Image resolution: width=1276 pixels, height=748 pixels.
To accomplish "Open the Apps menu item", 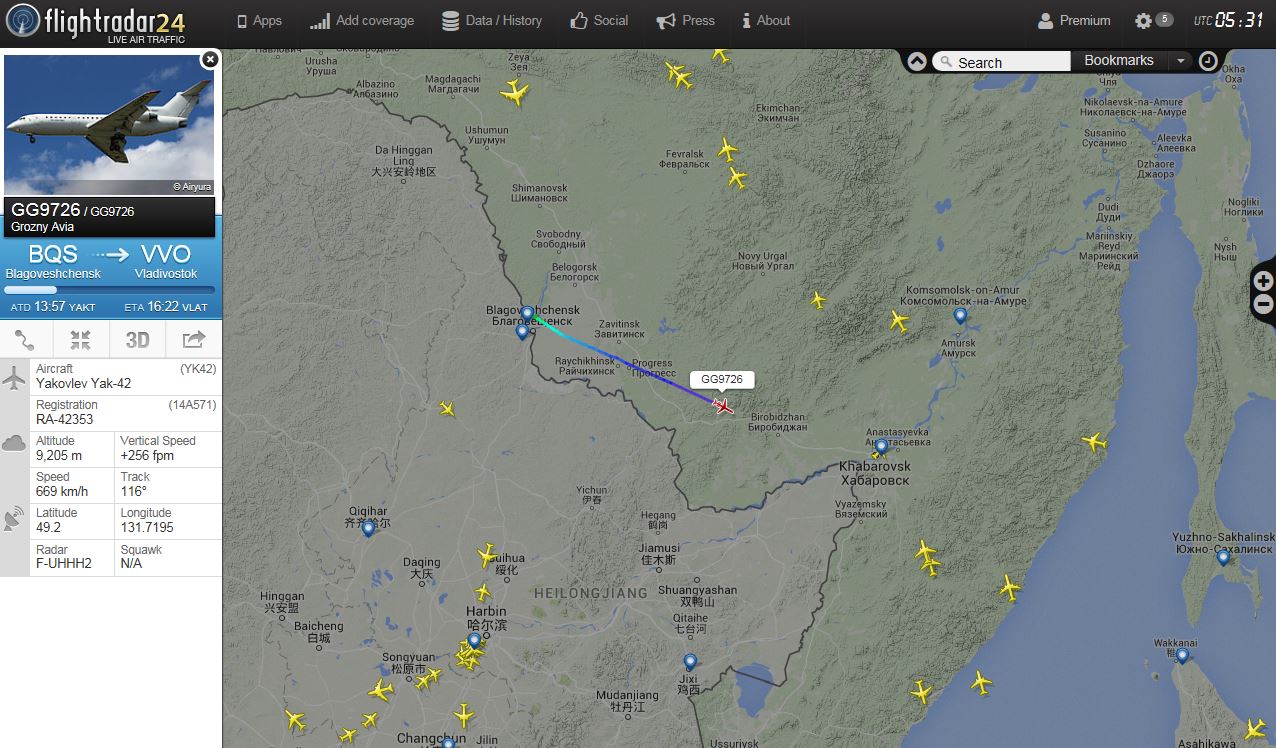I will click(259, 20).
